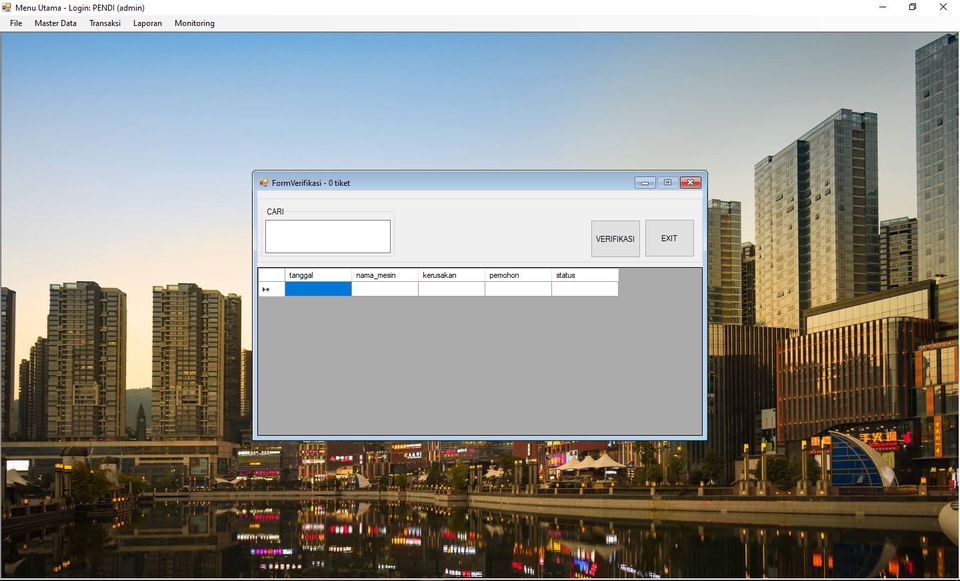Click the EXIT button in FormVerifikasi
This screenshot has width=960, height=581.
point(669,238)
